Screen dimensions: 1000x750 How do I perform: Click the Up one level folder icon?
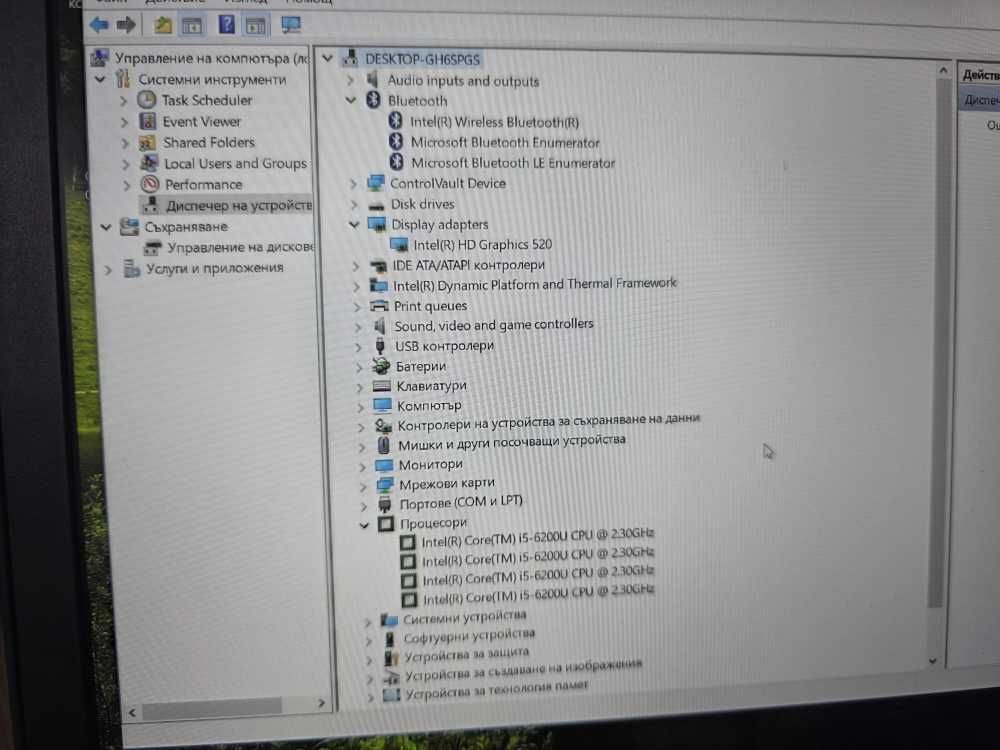point(163,25)
